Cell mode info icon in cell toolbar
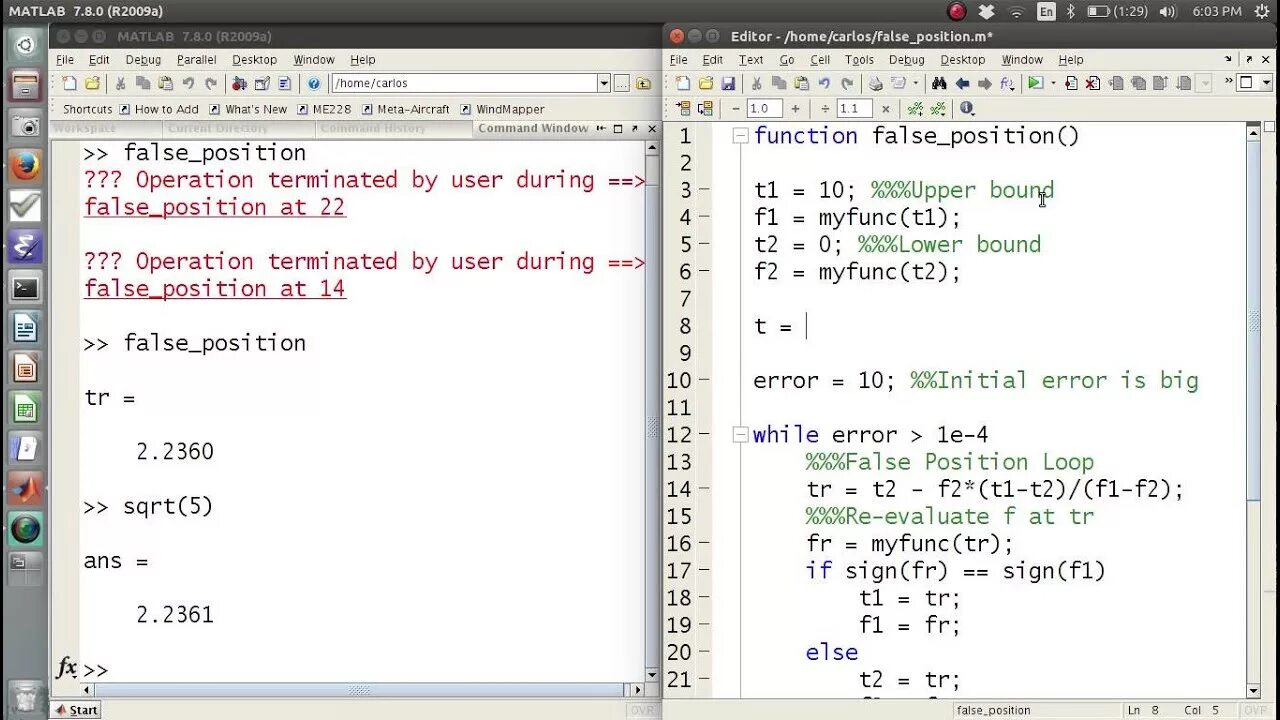1280x720 pixels. [x=966, y=108]
